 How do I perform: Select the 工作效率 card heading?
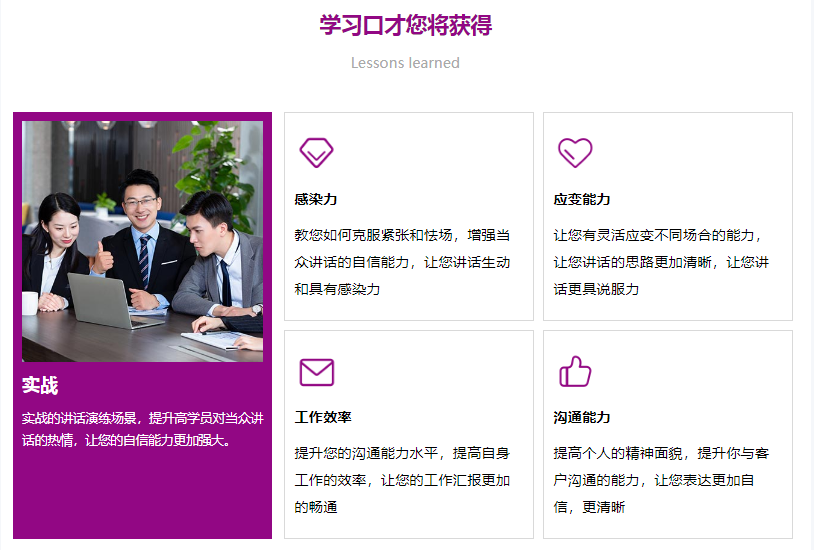pyautogui.click(x=323, y=417)
